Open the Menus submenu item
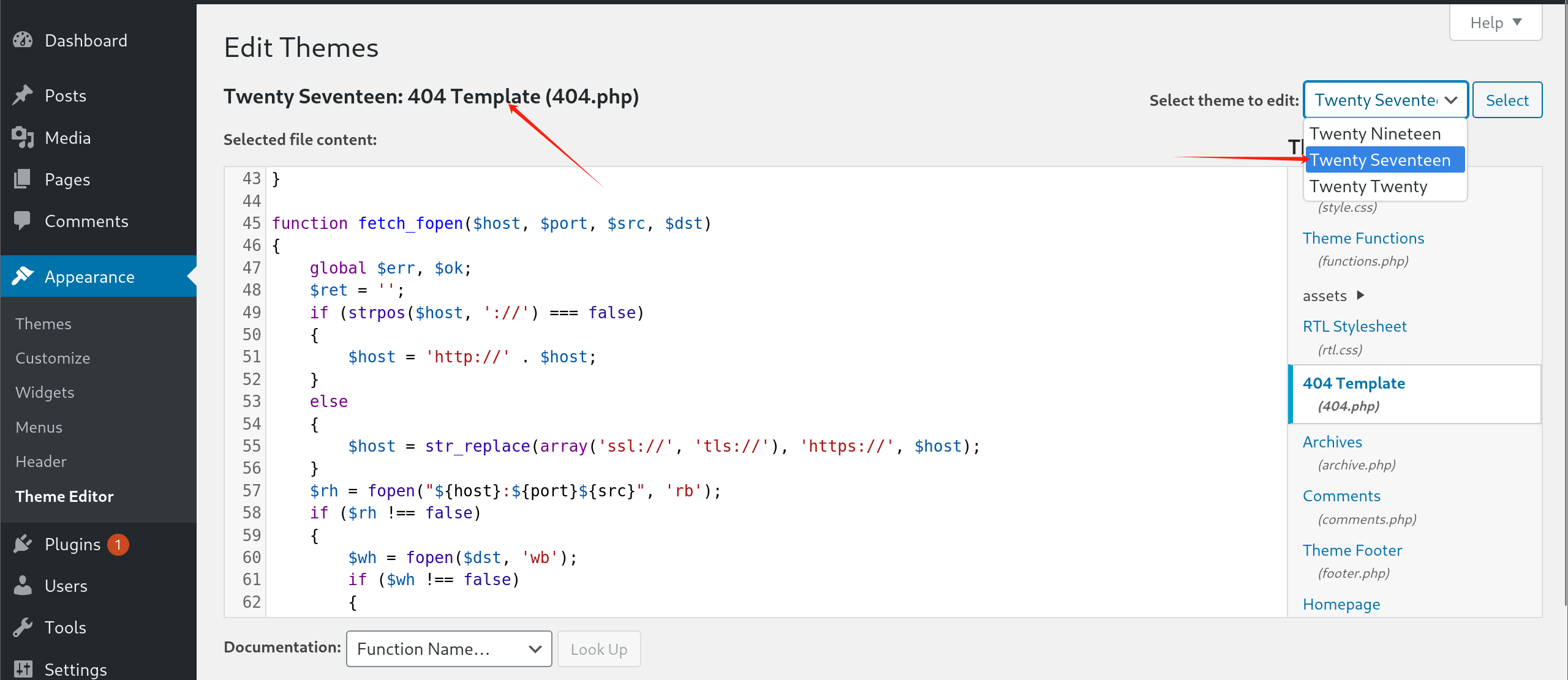 pos(39,427)
